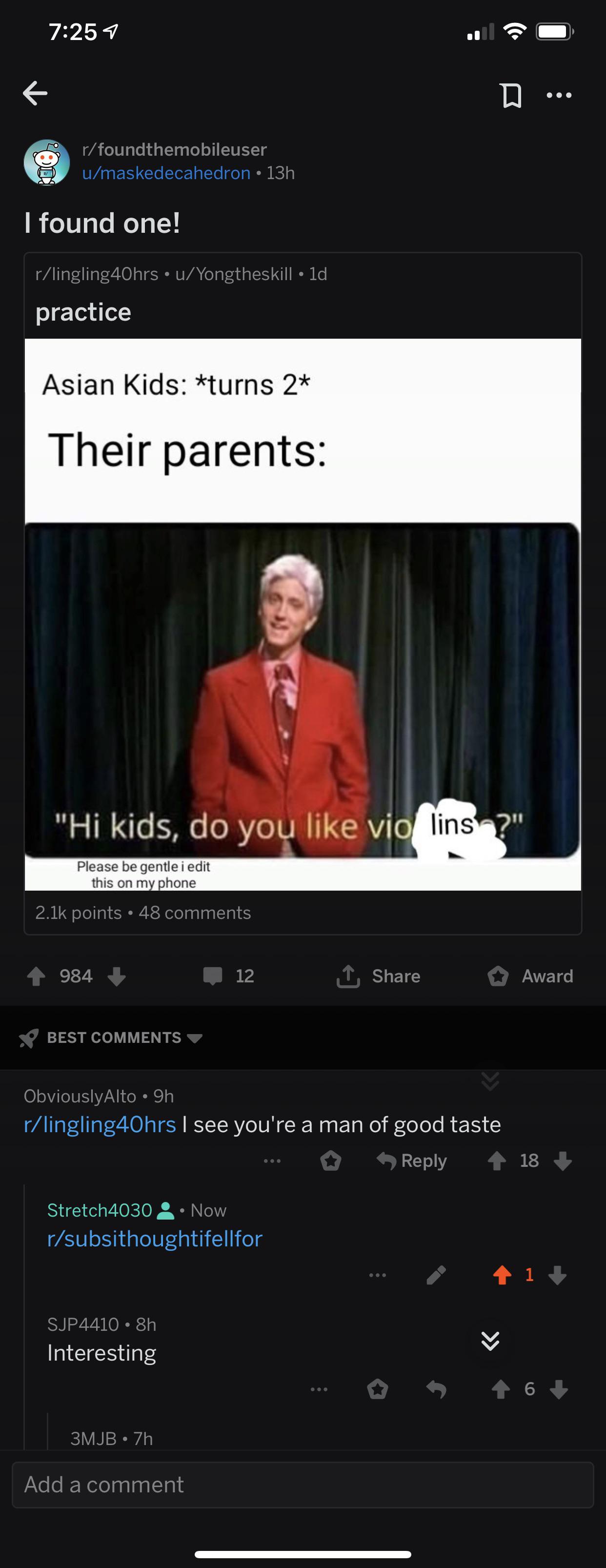Open r/subsithoughtifellfor link
The image size is (606, 1568).
pyautogui.click(x=155, y=1238)
